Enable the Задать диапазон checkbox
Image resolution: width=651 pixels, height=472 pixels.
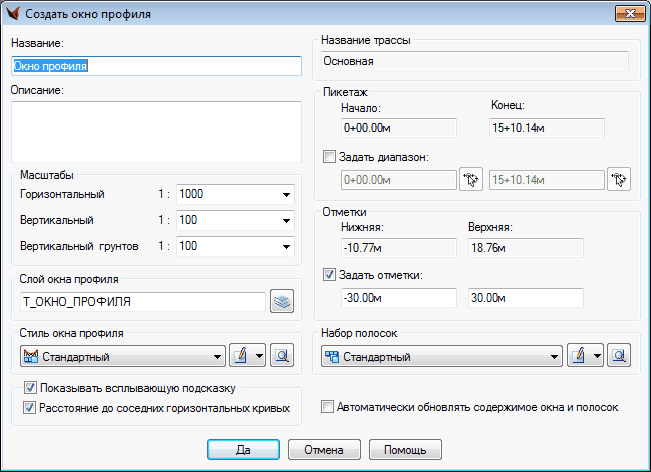[x=330, y=157]
